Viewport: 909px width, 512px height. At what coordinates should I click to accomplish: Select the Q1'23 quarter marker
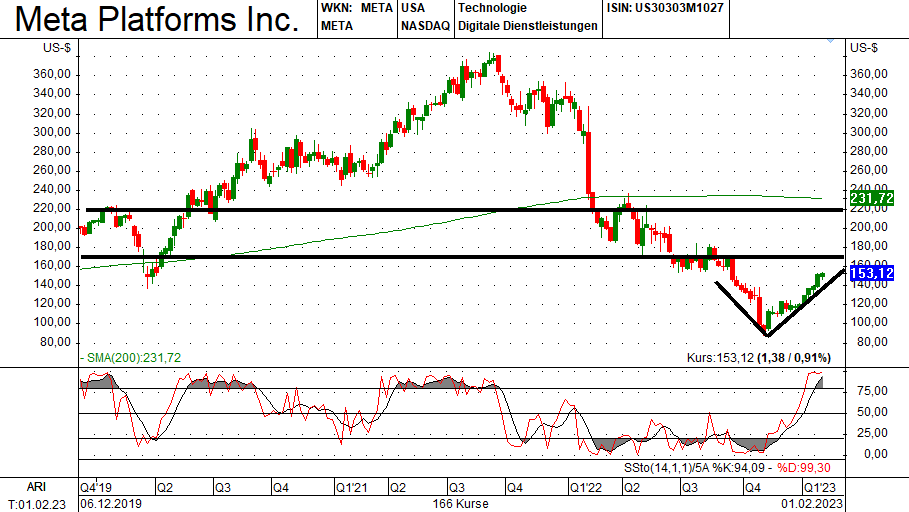click(820, 487)
